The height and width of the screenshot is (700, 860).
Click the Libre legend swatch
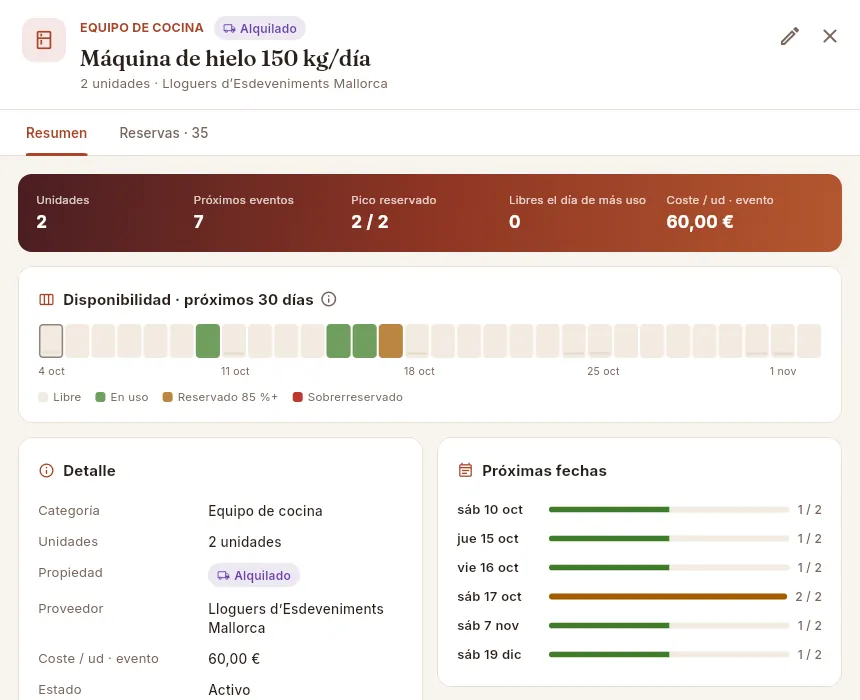coord(43,397)
